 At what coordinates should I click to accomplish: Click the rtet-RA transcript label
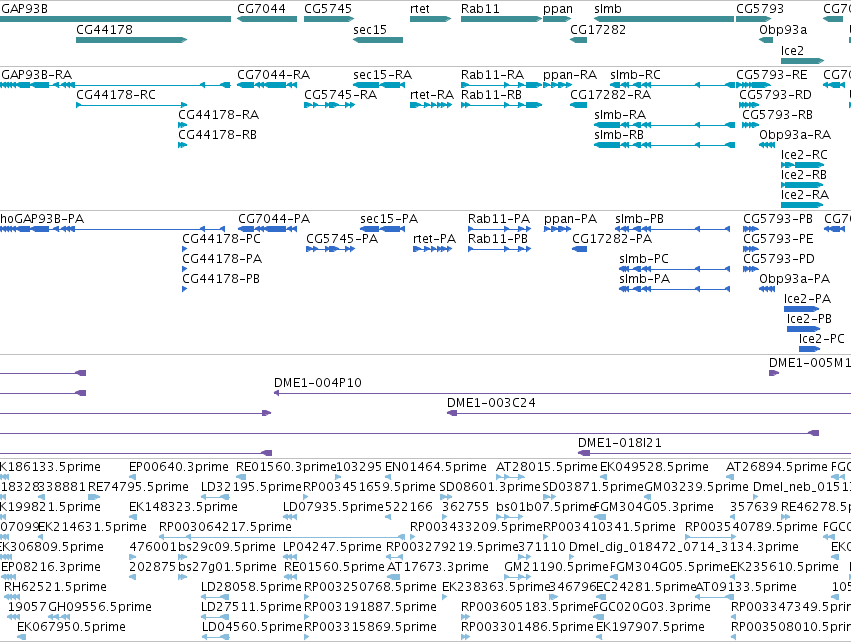pyautogui.click(x=432, y=94)
